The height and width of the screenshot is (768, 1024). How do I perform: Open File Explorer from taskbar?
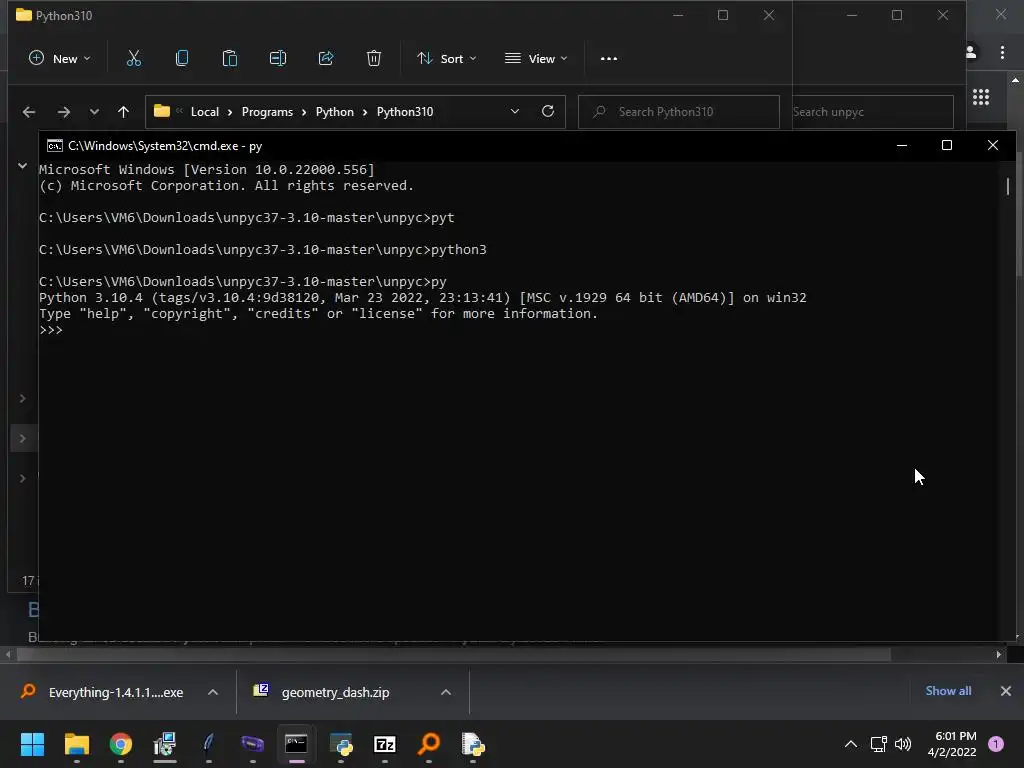tap(76, 744)
